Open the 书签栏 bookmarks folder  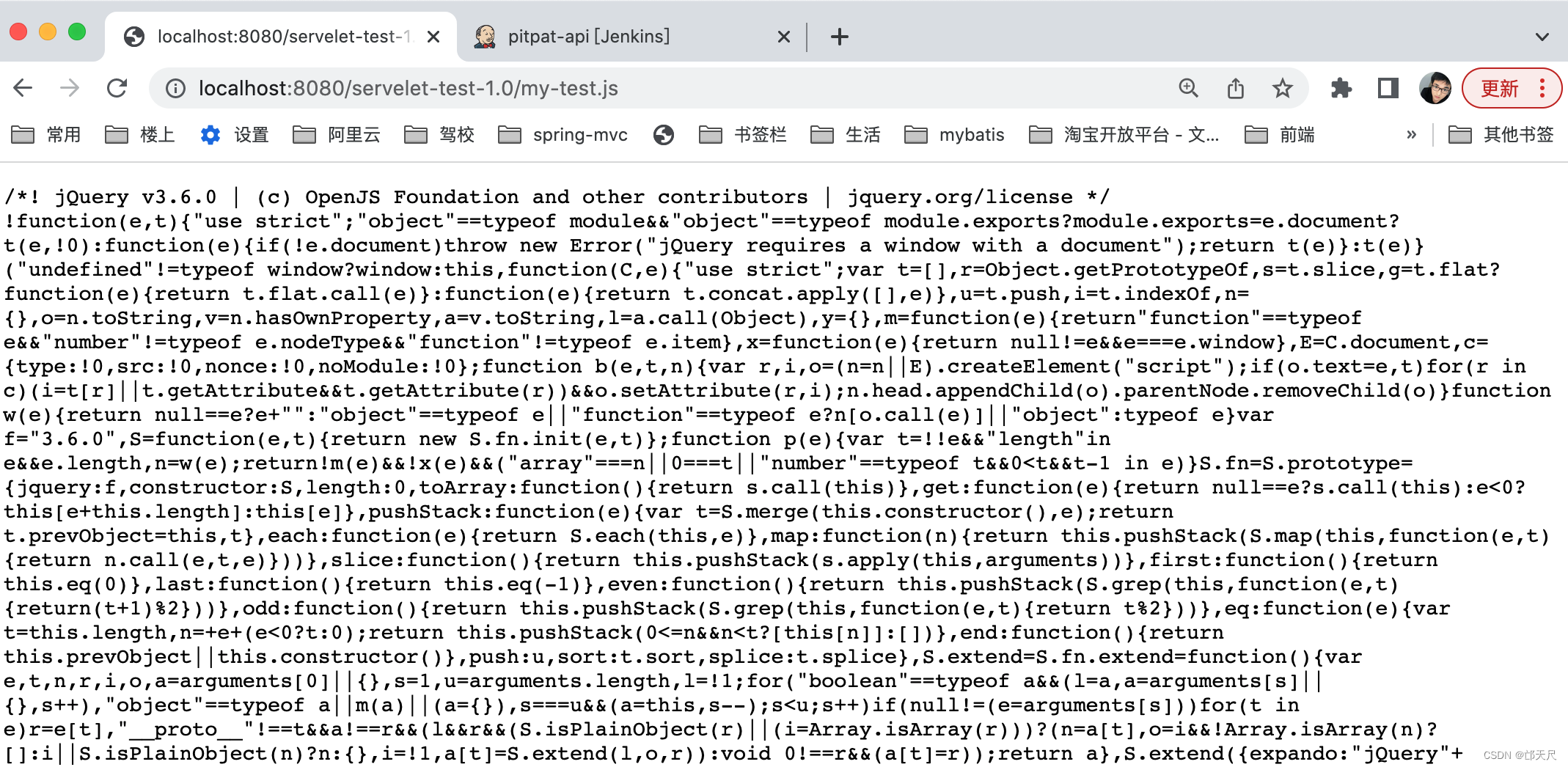click(742, 135)
